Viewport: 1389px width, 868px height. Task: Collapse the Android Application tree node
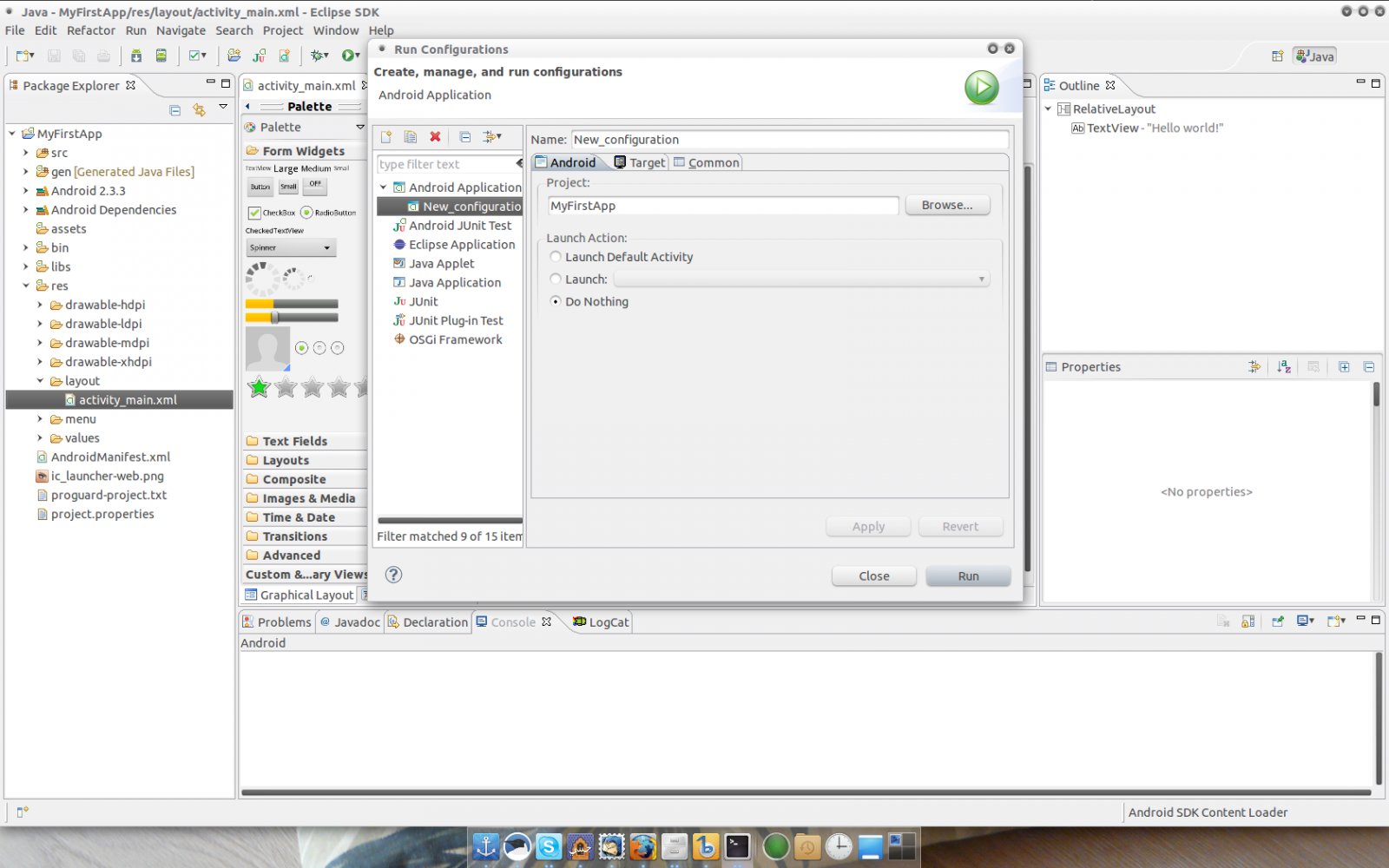click(x=384, y=187)
